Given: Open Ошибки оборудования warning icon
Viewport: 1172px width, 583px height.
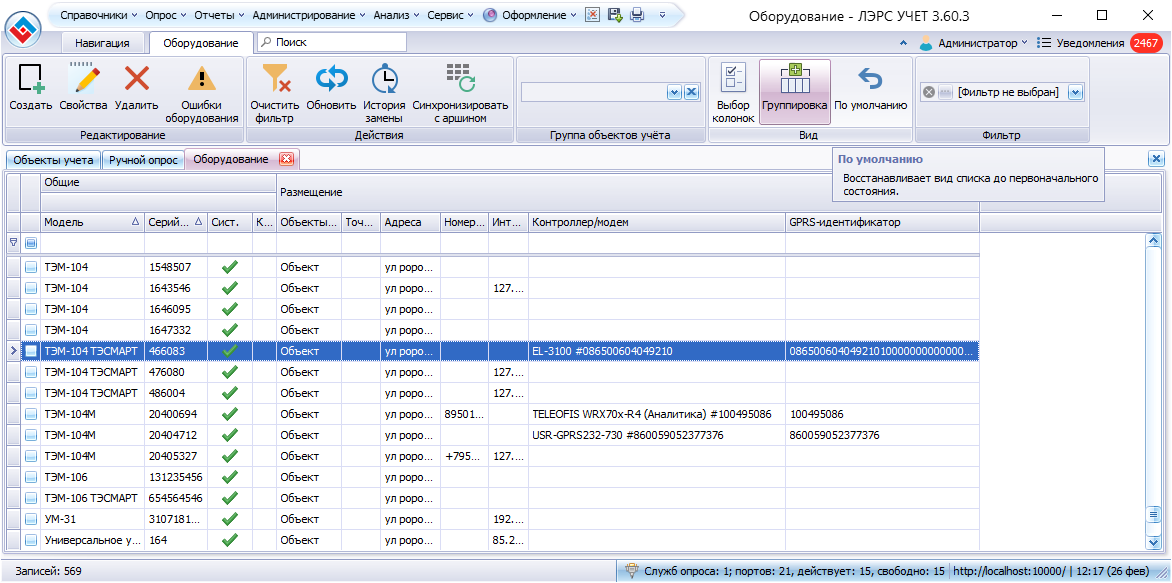Looking at the screenshot, I should click(x=201, y=78).
